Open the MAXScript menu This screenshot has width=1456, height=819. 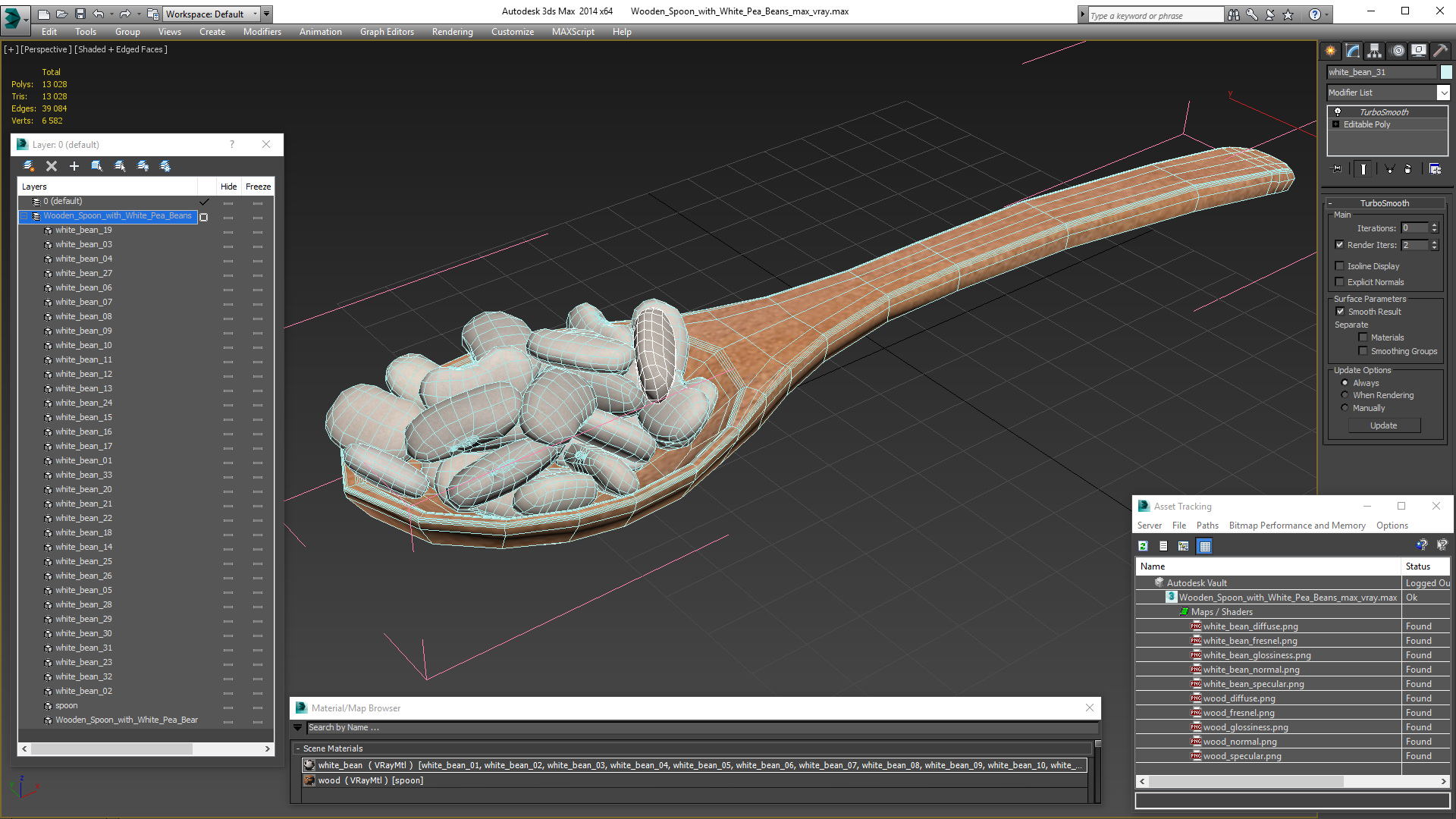click(x=573, y=32)
